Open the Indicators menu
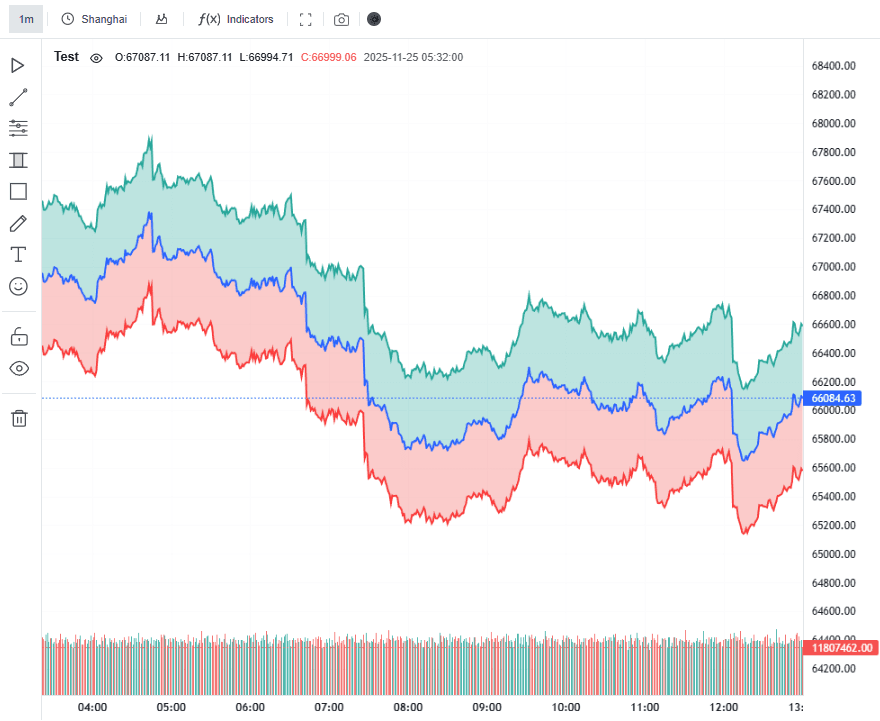 (x=236, y=19)
